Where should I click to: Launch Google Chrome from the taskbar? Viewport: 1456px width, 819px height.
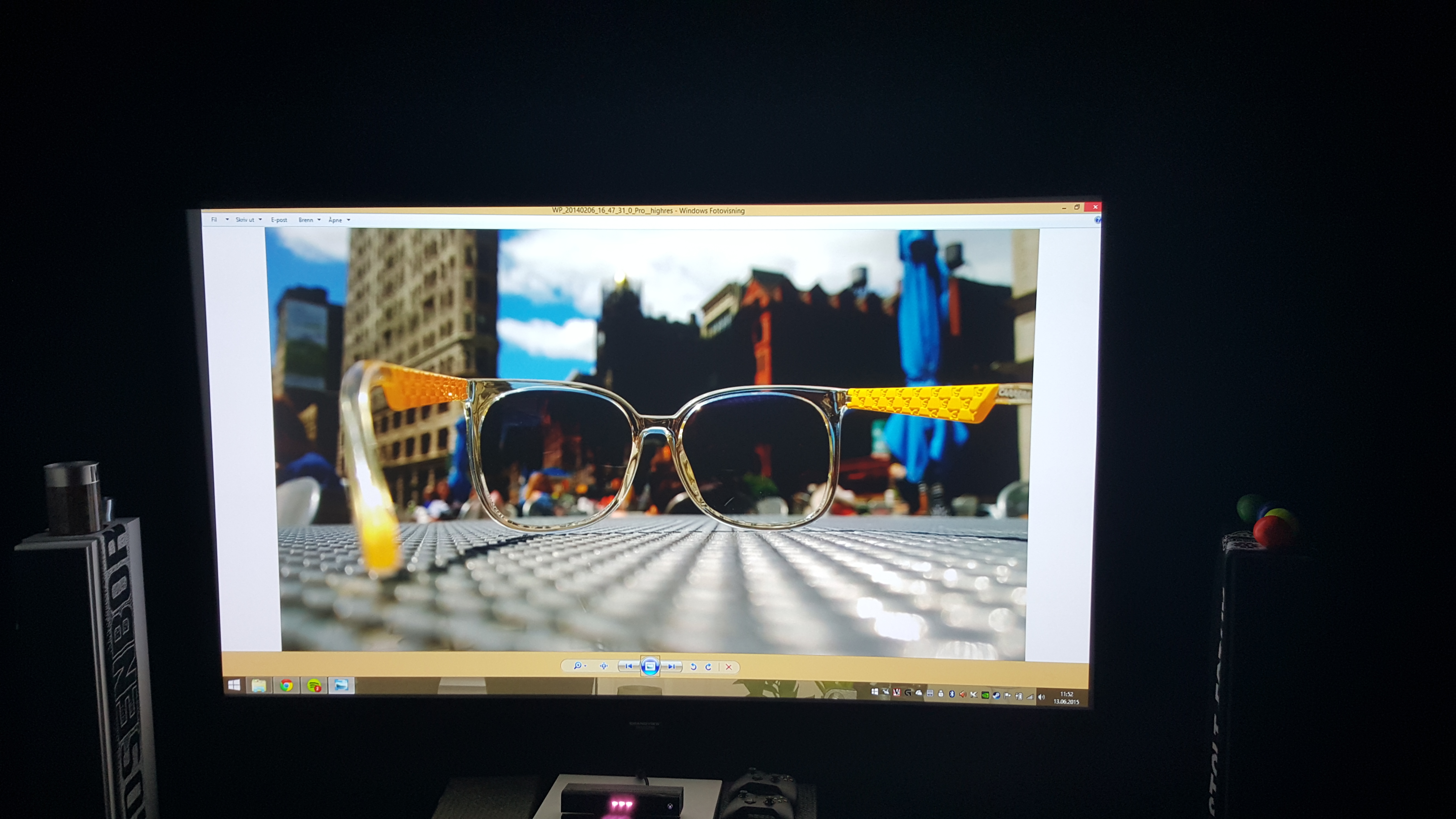286,686
